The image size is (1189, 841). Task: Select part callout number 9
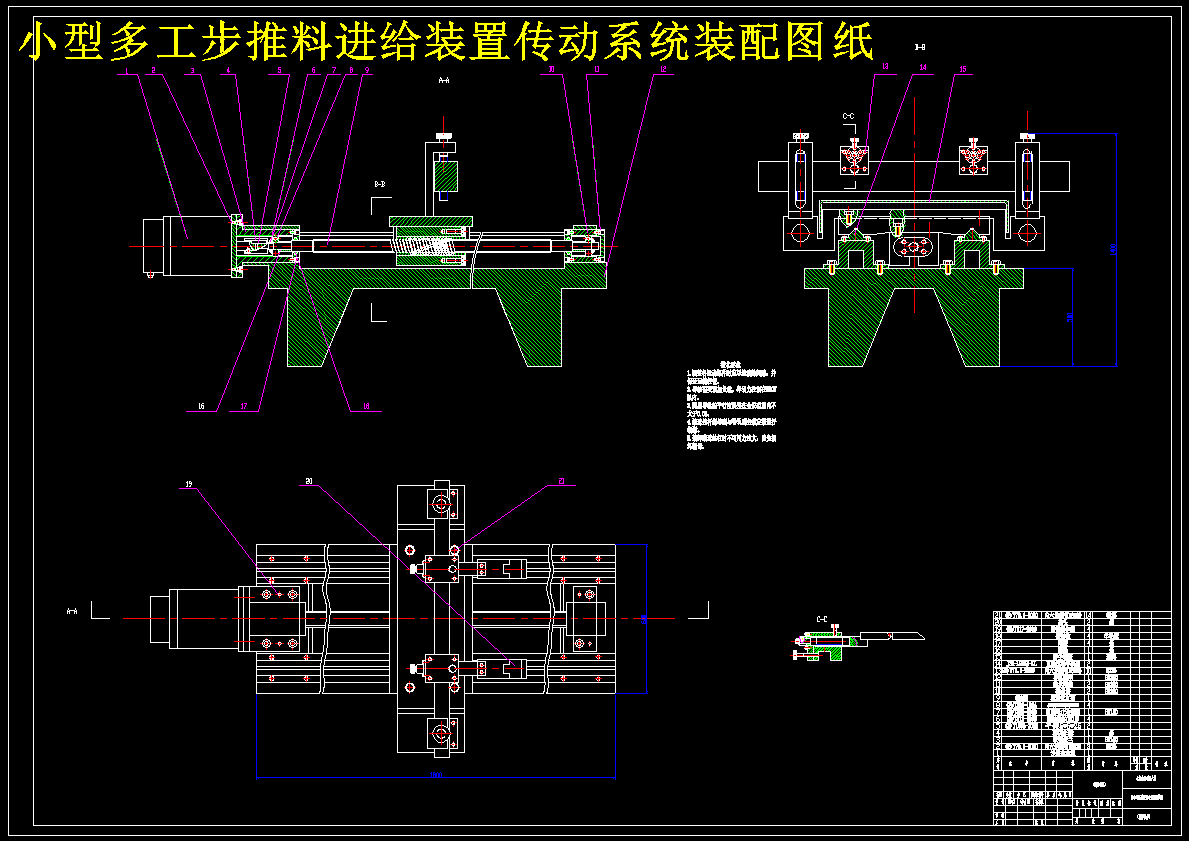pos(367,71)
